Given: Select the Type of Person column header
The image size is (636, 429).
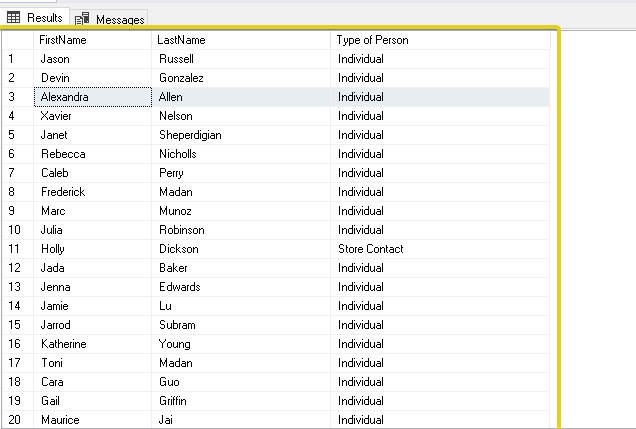Looking at the screenshot, I should [440, 40].
